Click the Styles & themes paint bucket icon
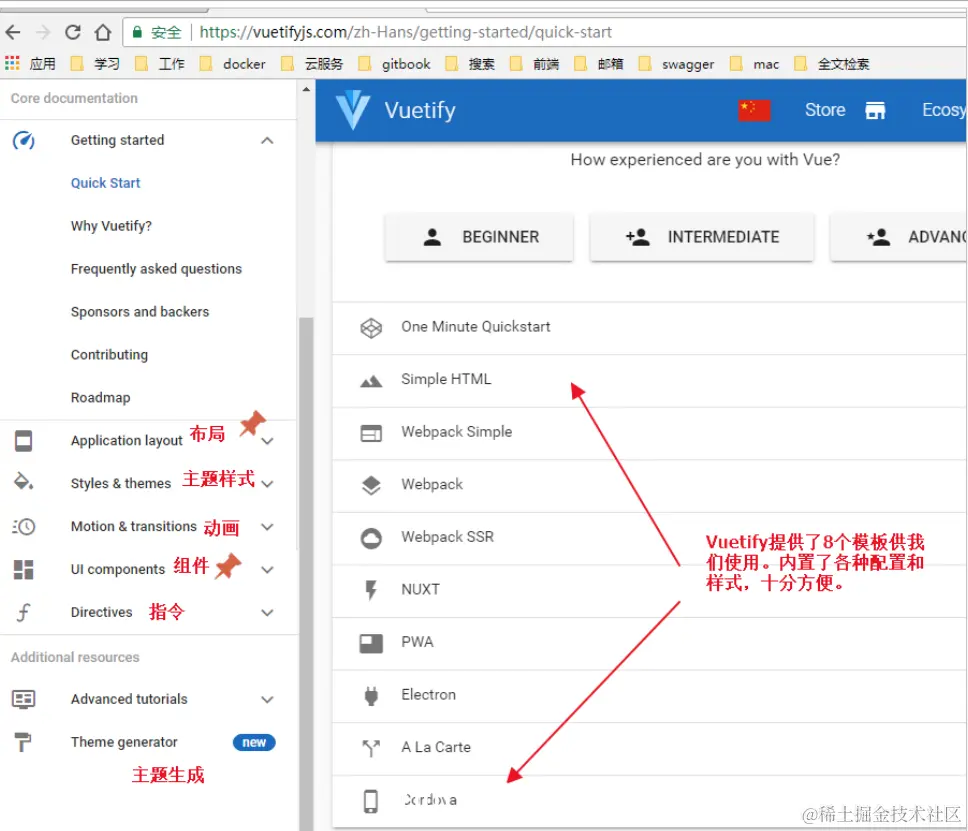Viewport: 968px width, 831px height. 23,482
